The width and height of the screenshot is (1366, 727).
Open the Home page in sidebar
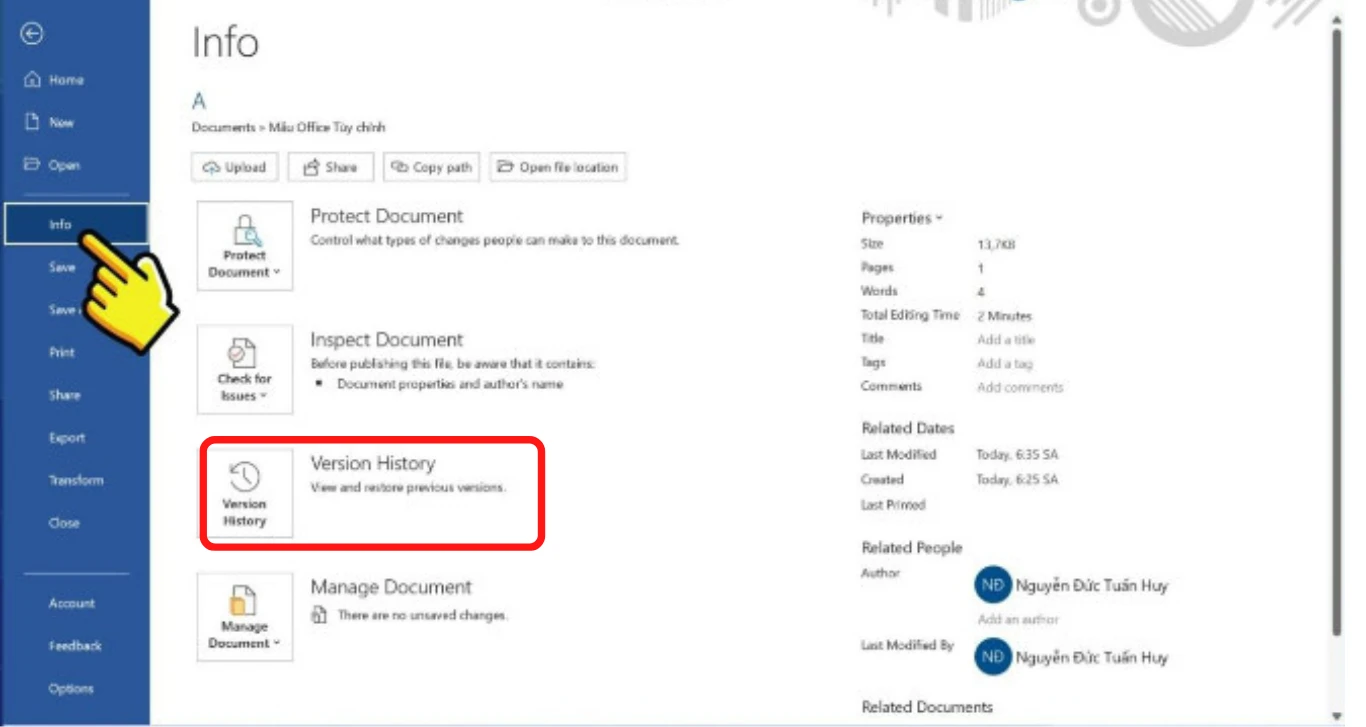tap(75, 80)
